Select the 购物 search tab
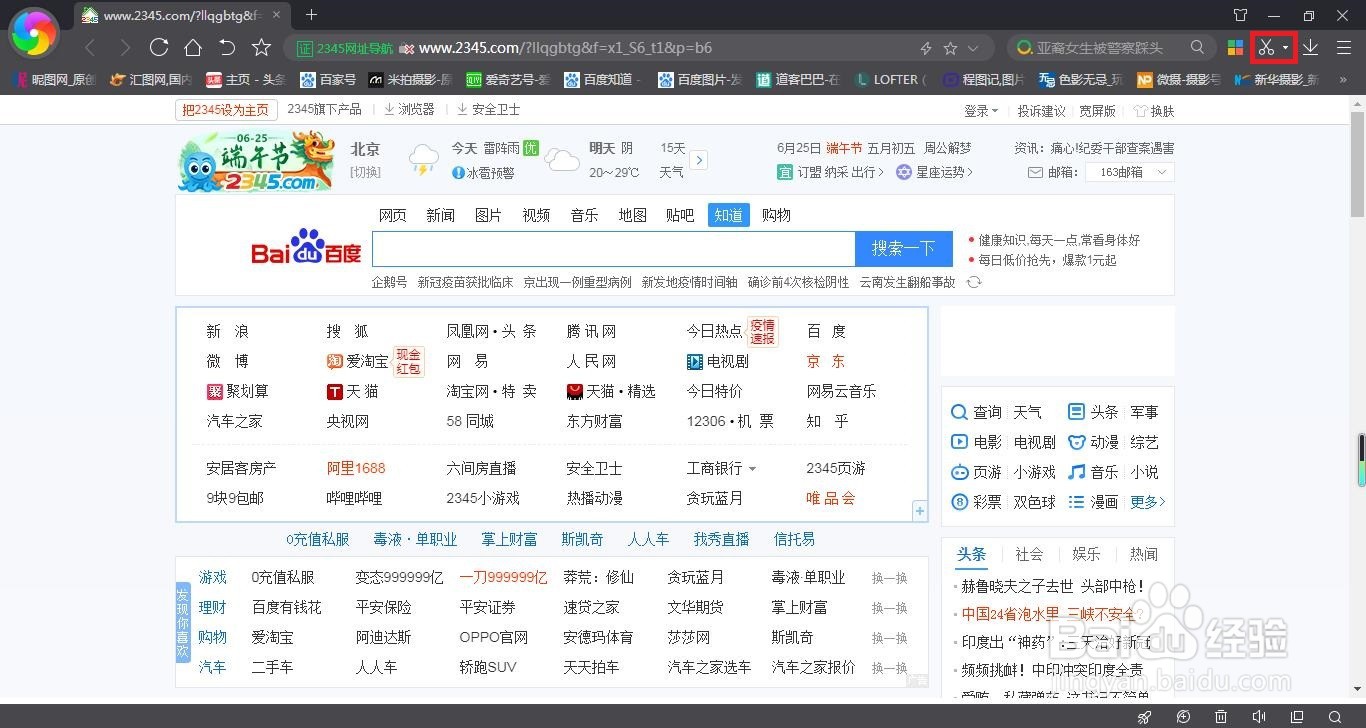The width and height of the screenshot is (1366, 728). pos(776,215)
